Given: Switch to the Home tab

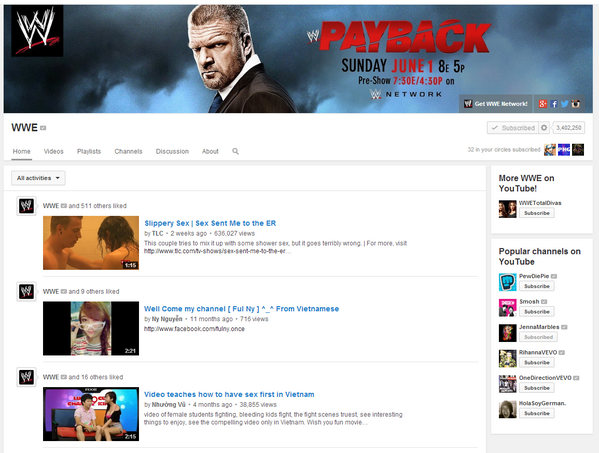Looking at the screenshot, I should coord(21,151).
